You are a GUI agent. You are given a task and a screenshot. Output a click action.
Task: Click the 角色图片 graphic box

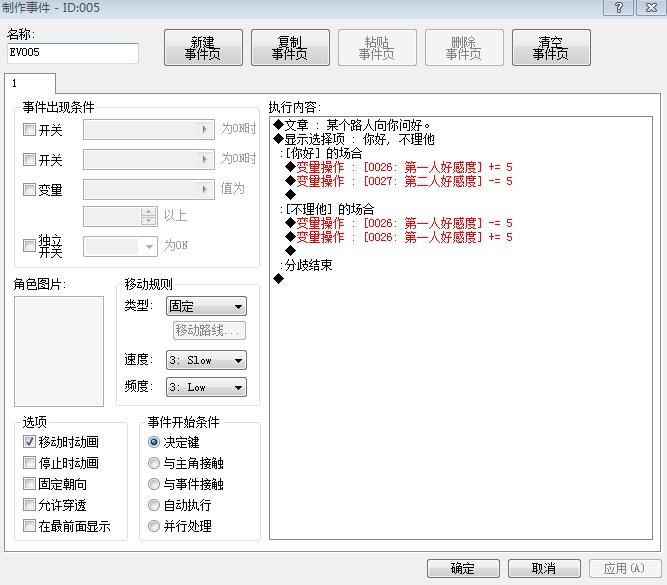point(59,351)
